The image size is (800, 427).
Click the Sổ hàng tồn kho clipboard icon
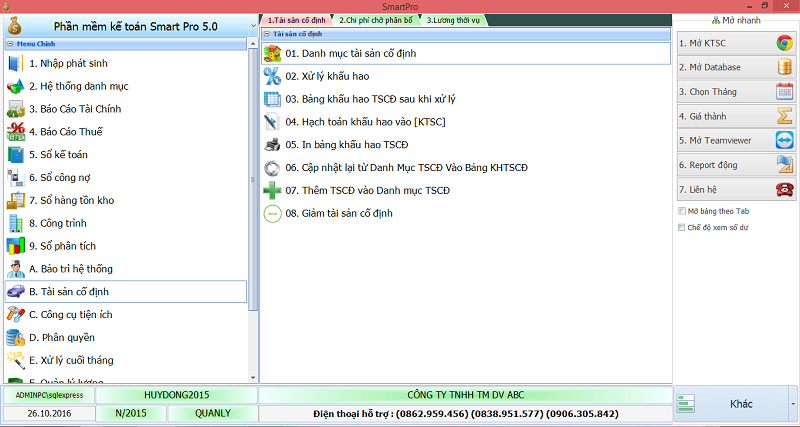[15, 200]
